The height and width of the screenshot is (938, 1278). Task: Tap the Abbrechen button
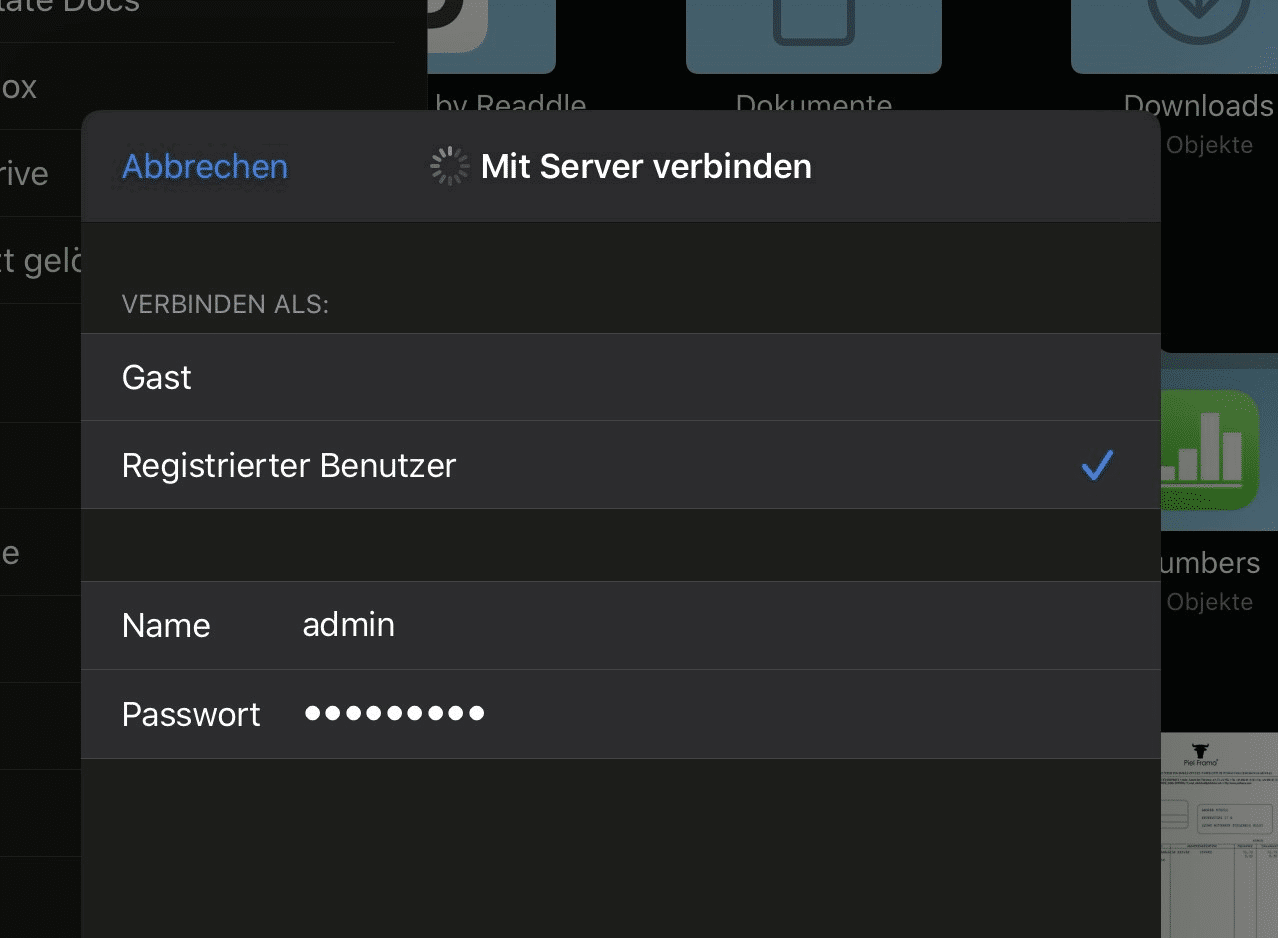pyautogui.click(x=204, y=166)
